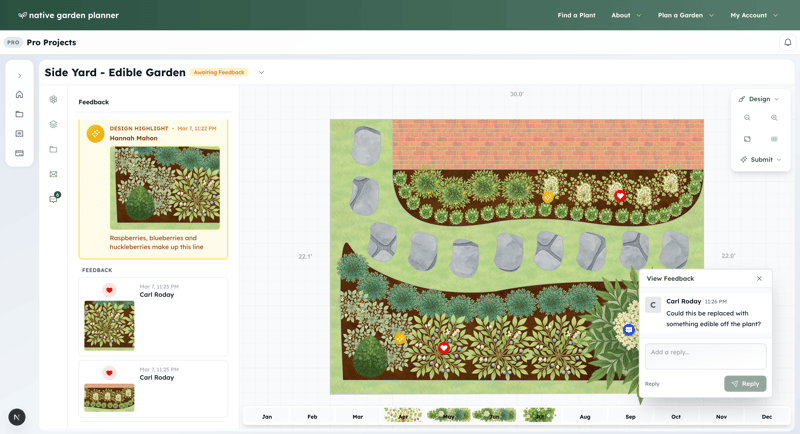Open the Design dropdown
This screenshot has width=800, height=434.
(x=758, y=99)
